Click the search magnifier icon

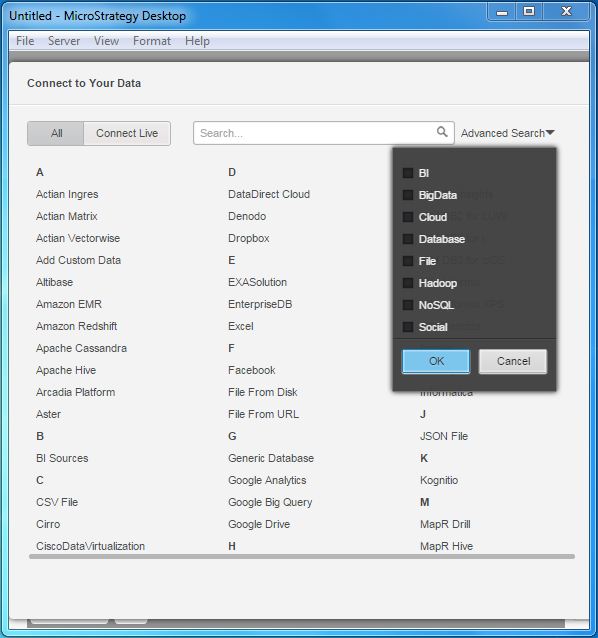[x=442, y=132]
